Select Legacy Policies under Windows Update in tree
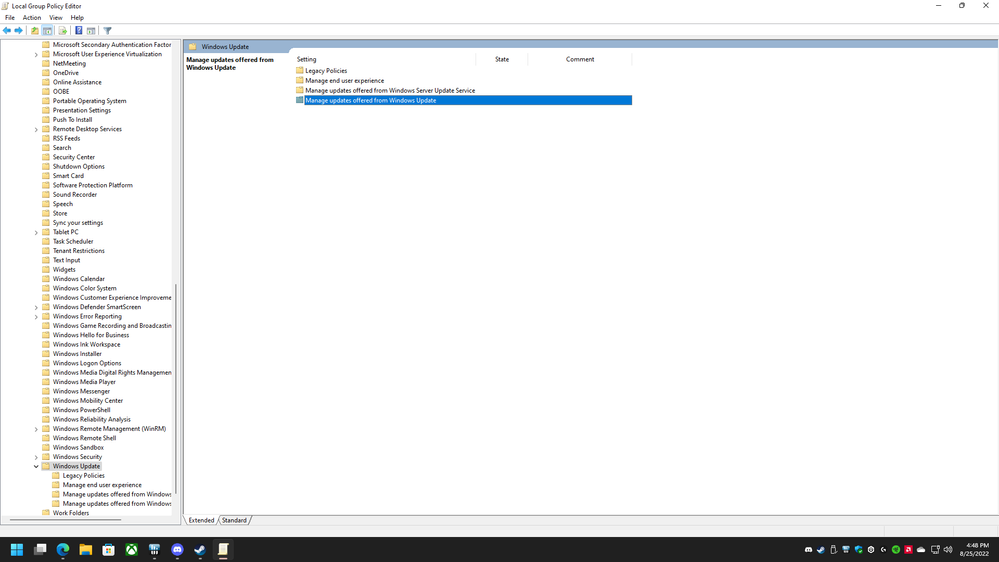 coord(83,475)
